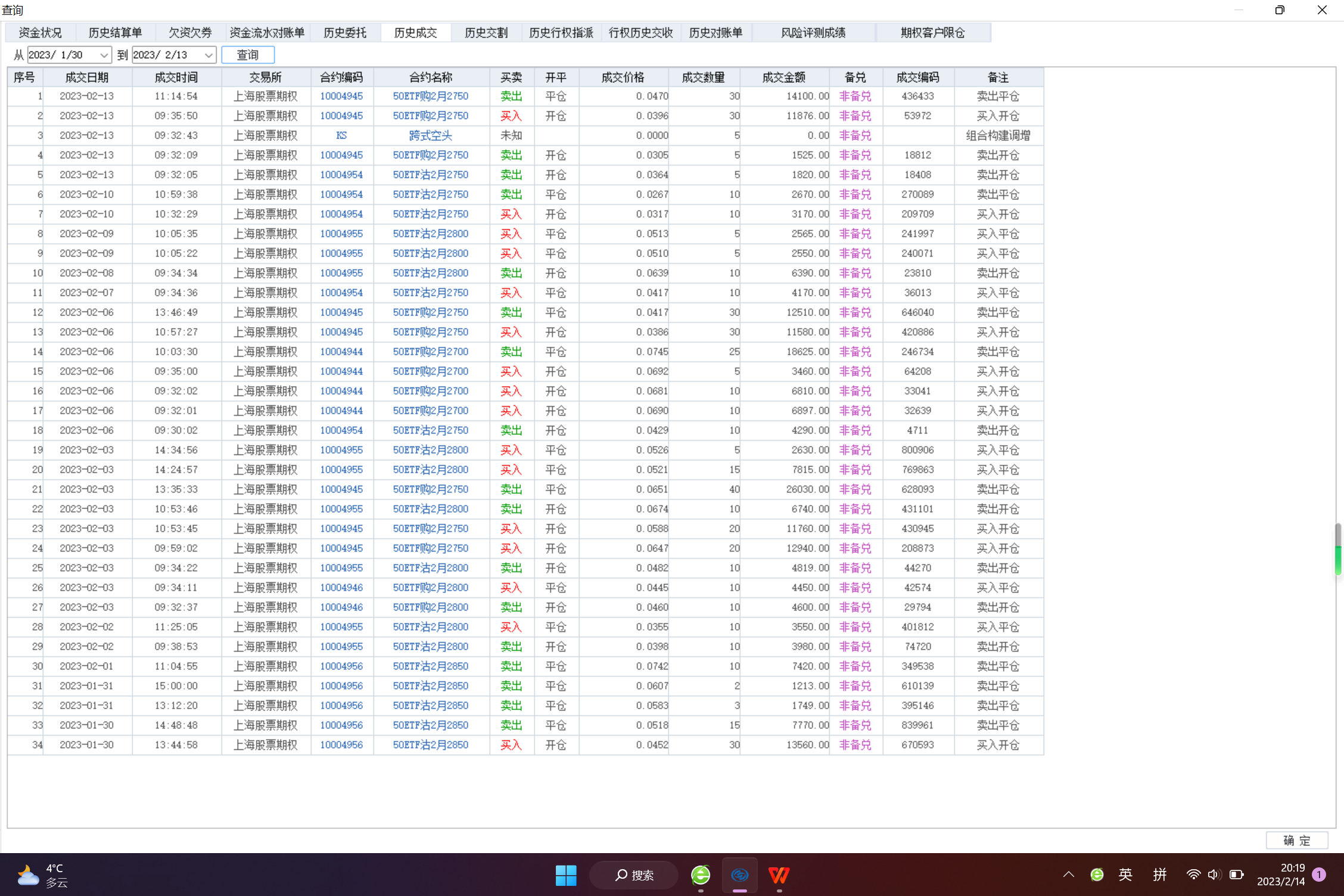This screenshot has width=1344, height=896.
Task: Show hidden system tray icons chevron
Action: [x=1068, y=875]
